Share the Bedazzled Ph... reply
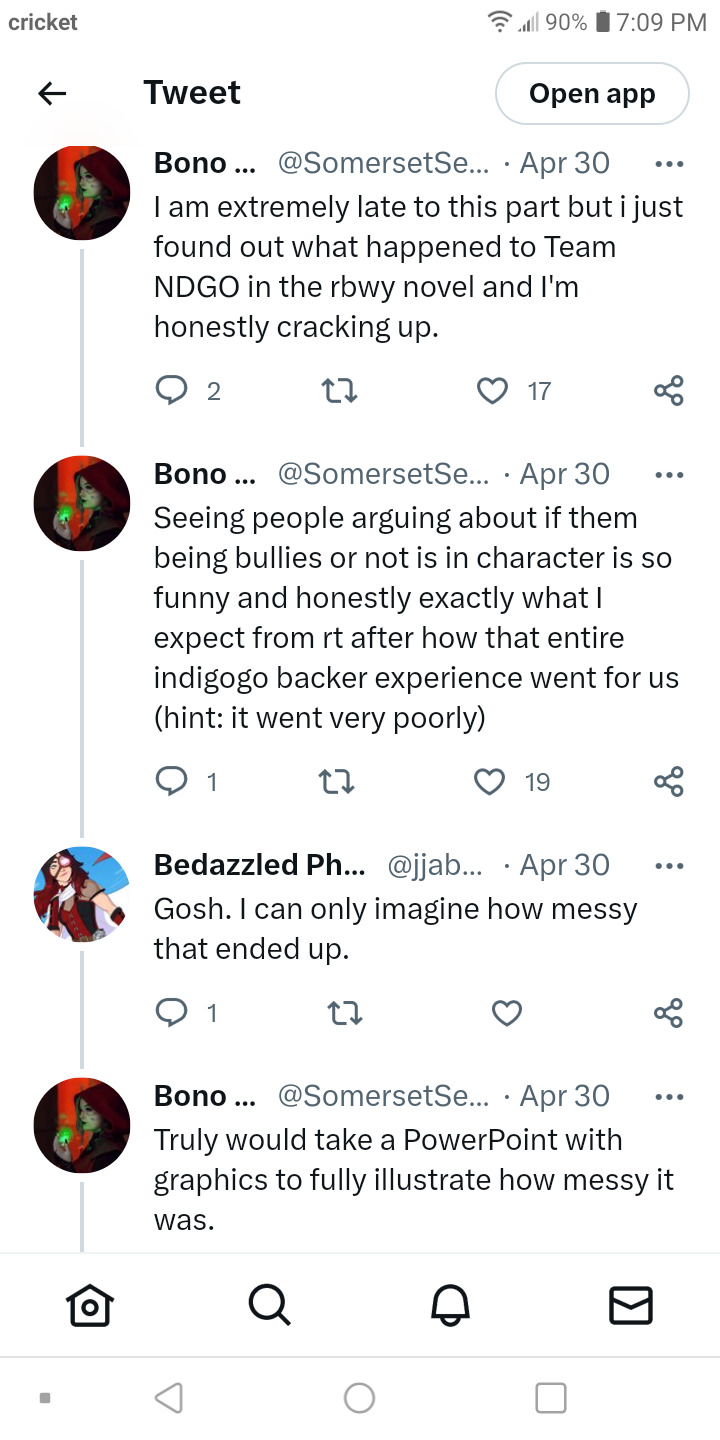Image resolution: width=720 pixels, height=1440 pixels. (668, 1013)
